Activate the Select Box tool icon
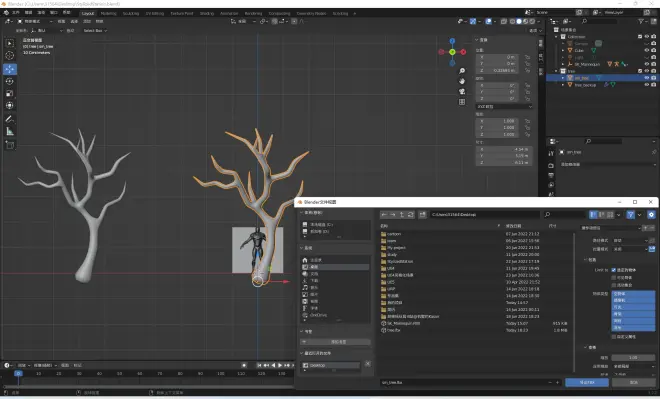 click(x=10, y=43)
